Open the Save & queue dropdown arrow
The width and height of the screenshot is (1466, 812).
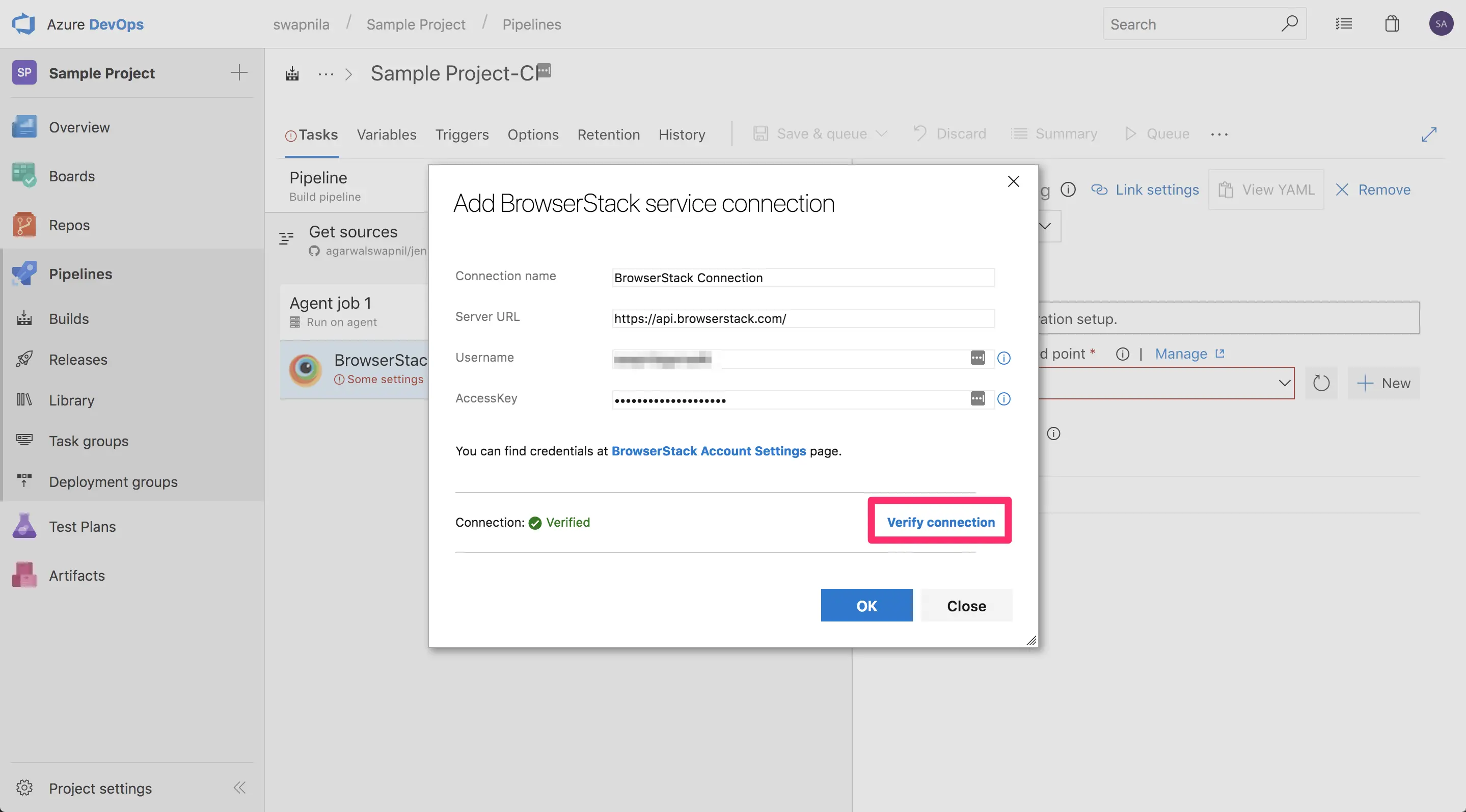click(x=882, y=134)
